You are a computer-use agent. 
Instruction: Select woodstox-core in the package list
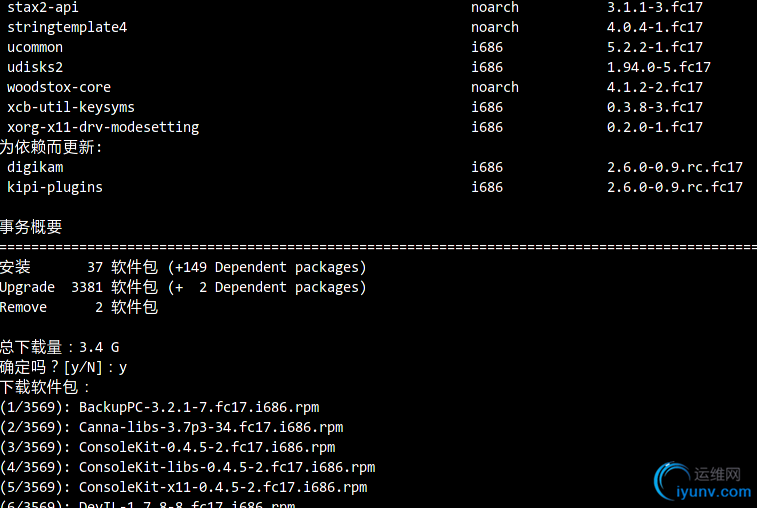pos(58,87)
